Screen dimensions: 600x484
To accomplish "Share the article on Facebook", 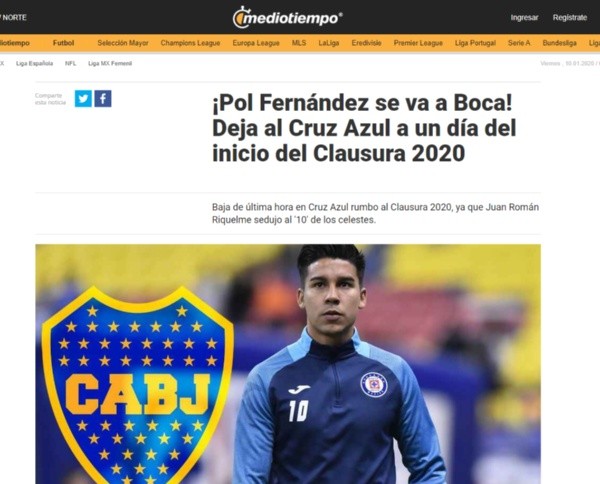I will pyautogui.click(x=103, y=99).
